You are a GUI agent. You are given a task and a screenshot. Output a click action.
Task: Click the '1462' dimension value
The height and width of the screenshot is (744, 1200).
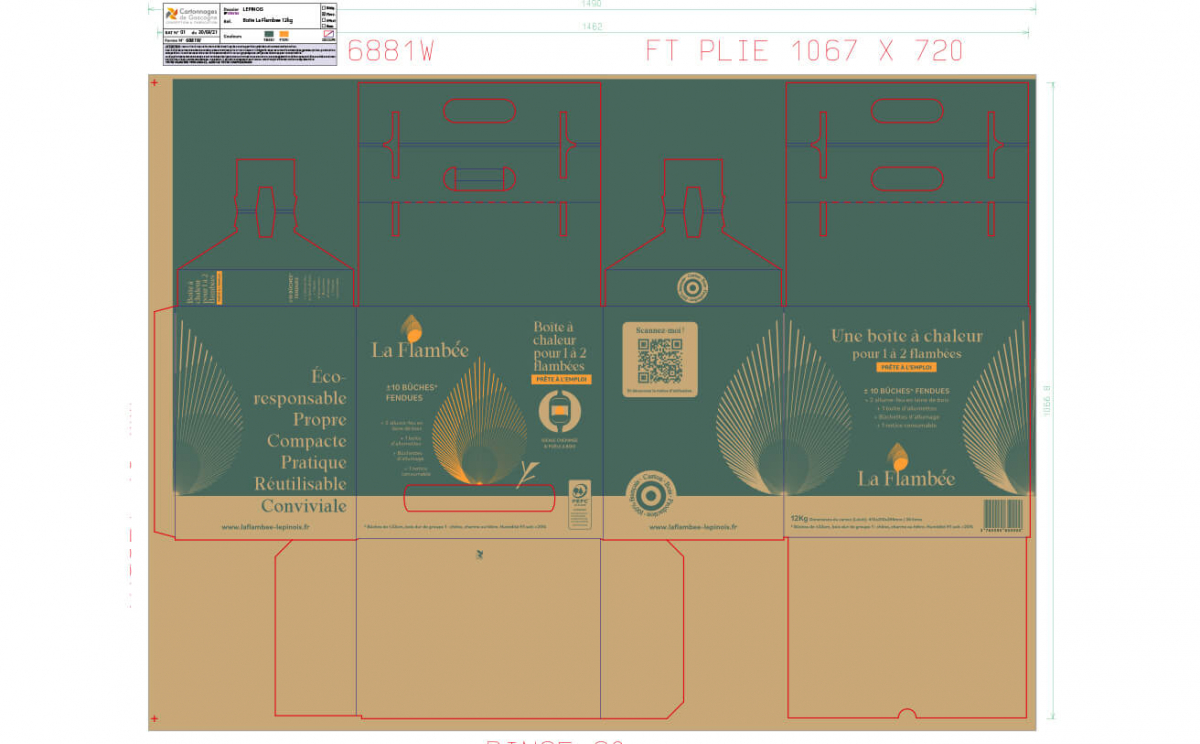click(592, 26)
